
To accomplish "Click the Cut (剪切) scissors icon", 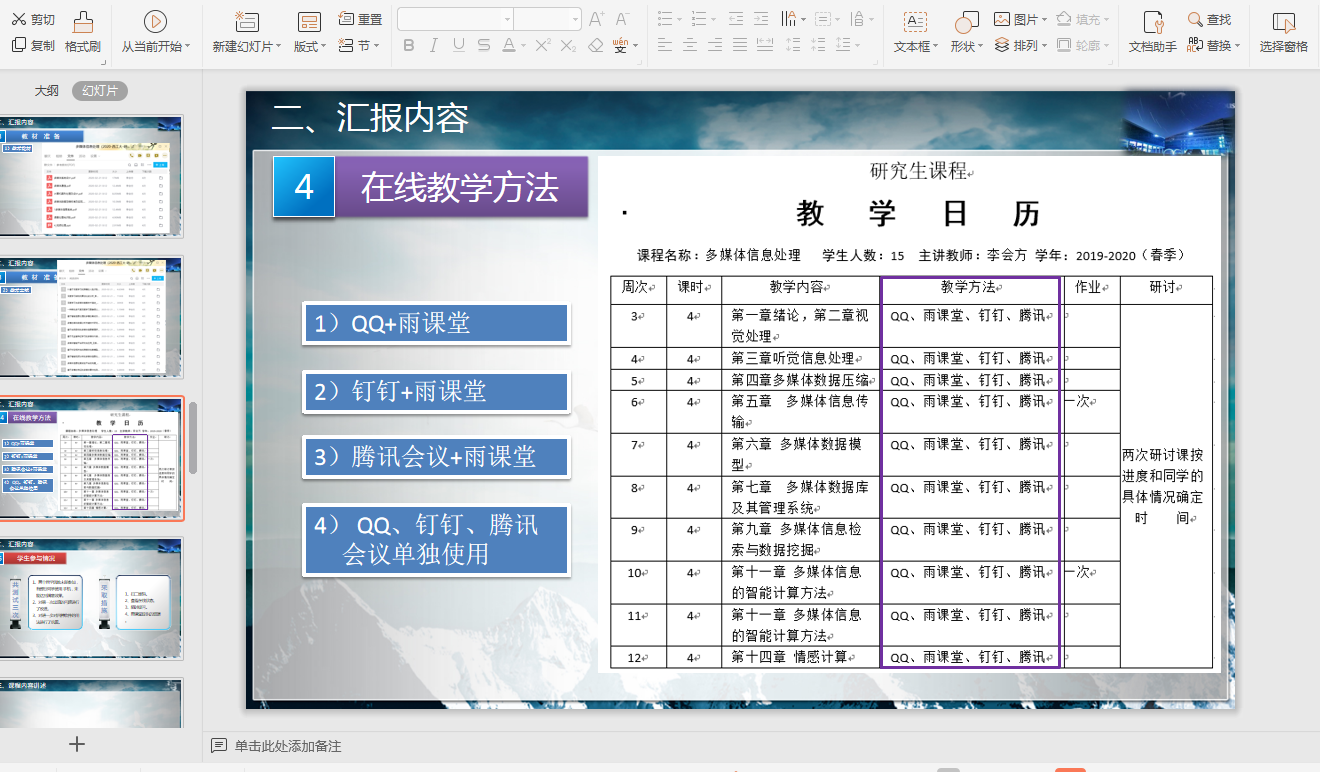I will coord(19,20).
